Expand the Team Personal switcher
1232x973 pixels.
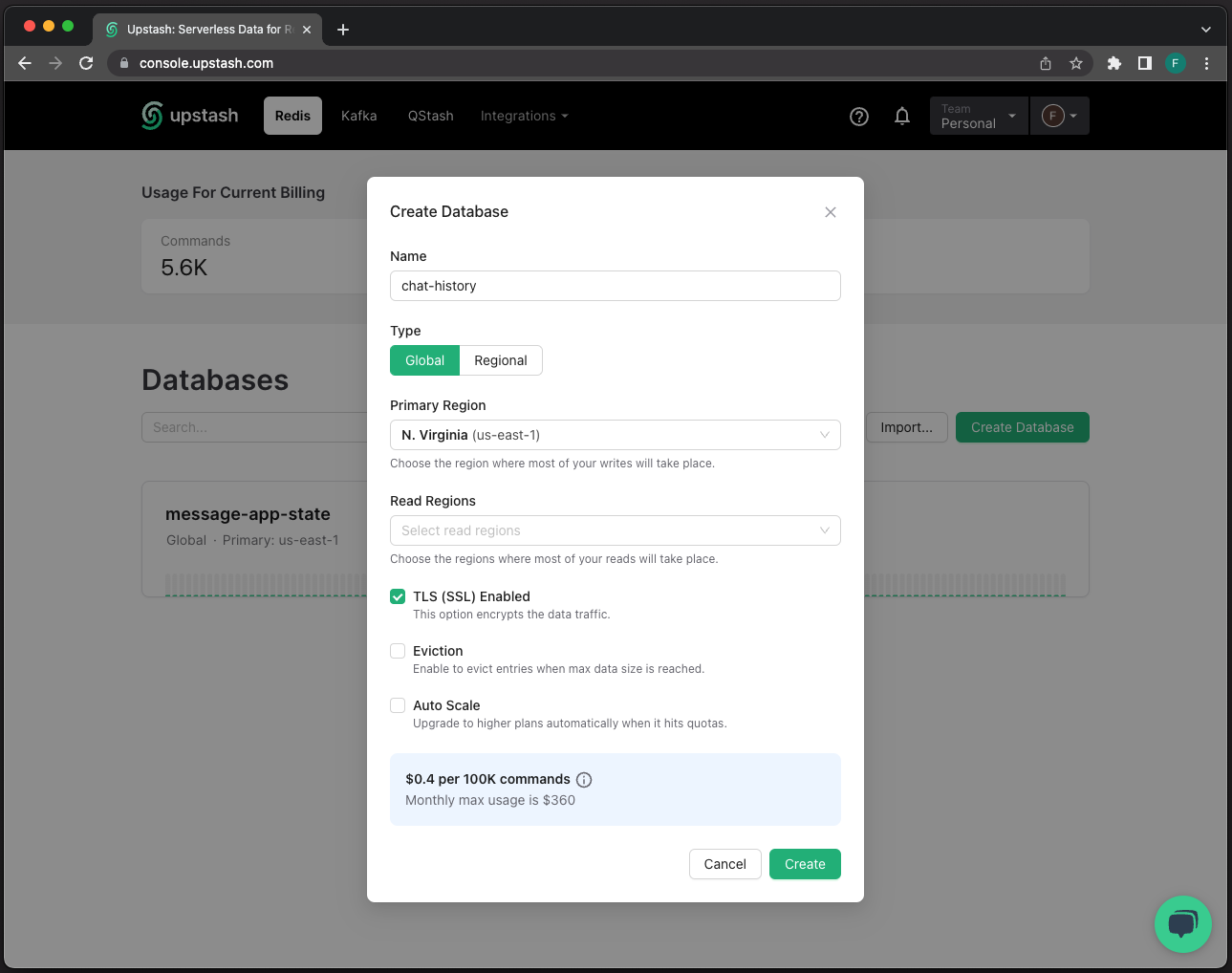[x=978, y=116]
